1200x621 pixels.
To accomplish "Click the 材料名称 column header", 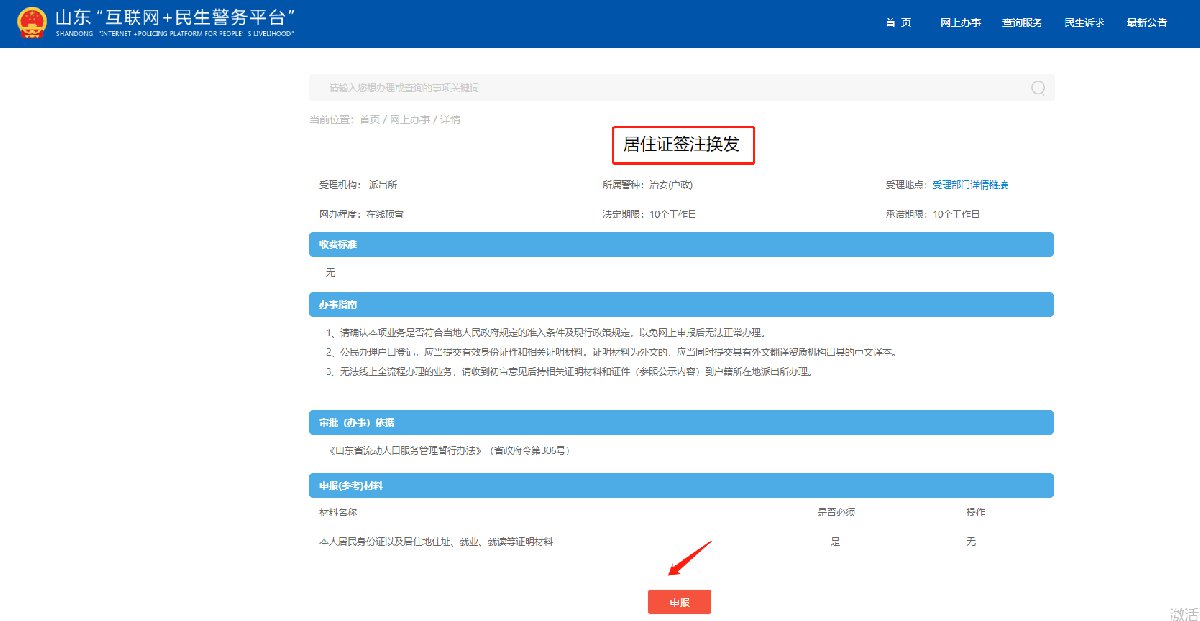I will tap(337, 512).
